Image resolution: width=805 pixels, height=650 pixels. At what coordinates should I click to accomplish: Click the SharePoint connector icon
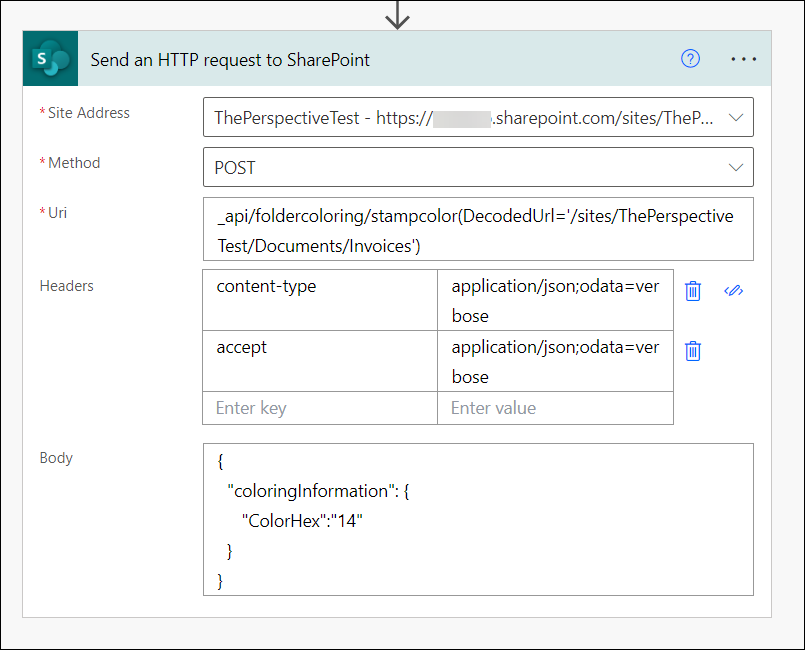(x=50, y=59)
